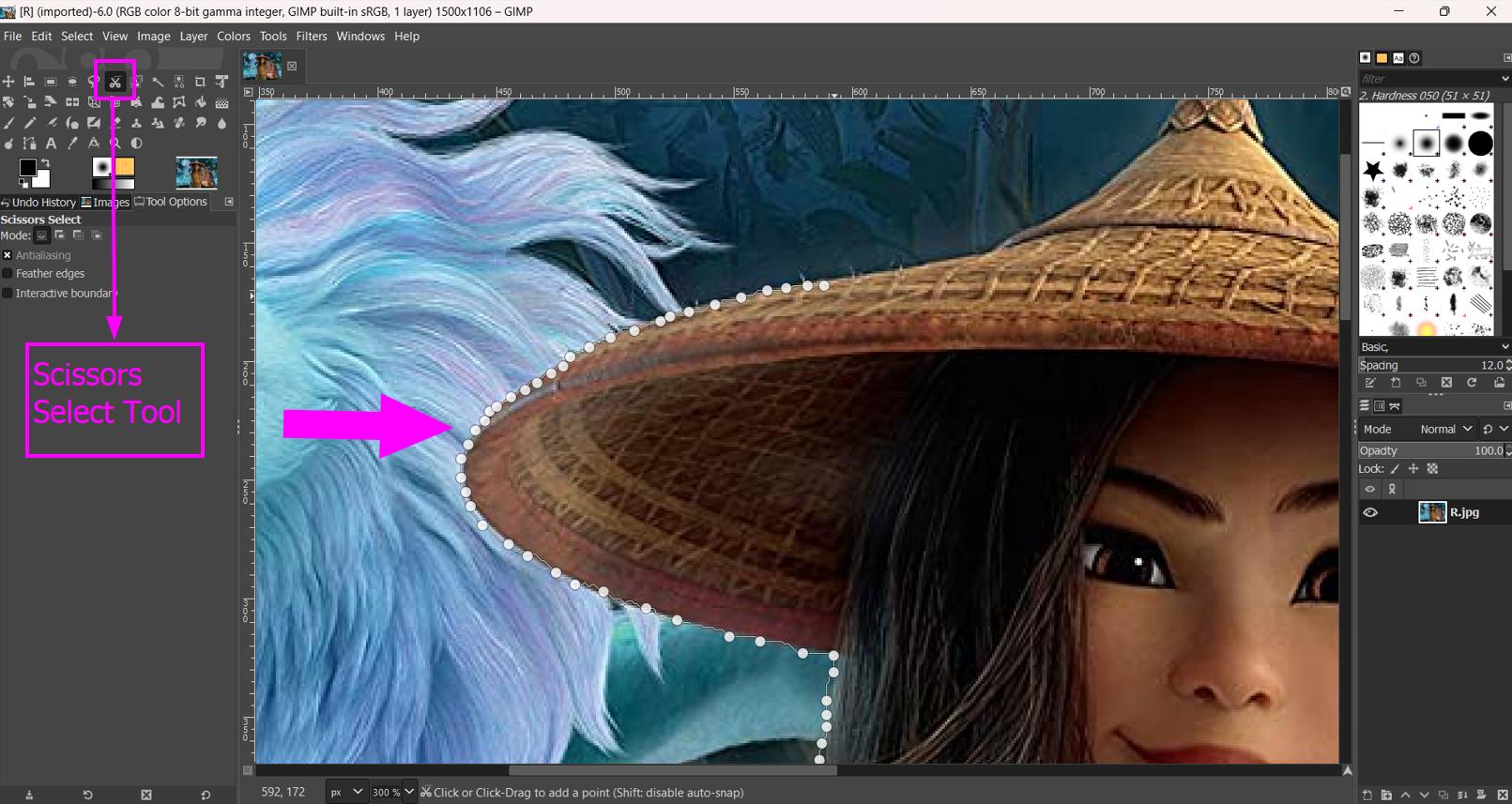Select the Cage Transform tool
Viewport: 1512px width, 804px height.
point(179,102)
